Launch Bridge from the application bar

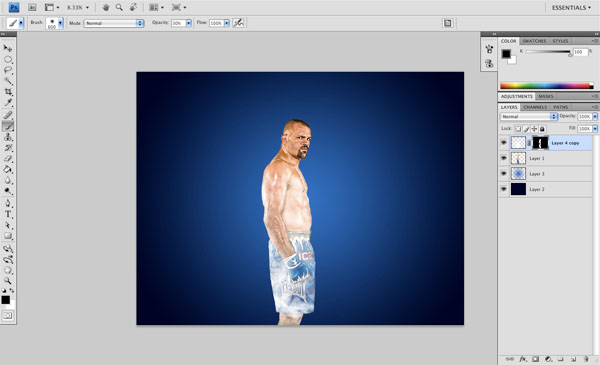(x=32, y=7)
